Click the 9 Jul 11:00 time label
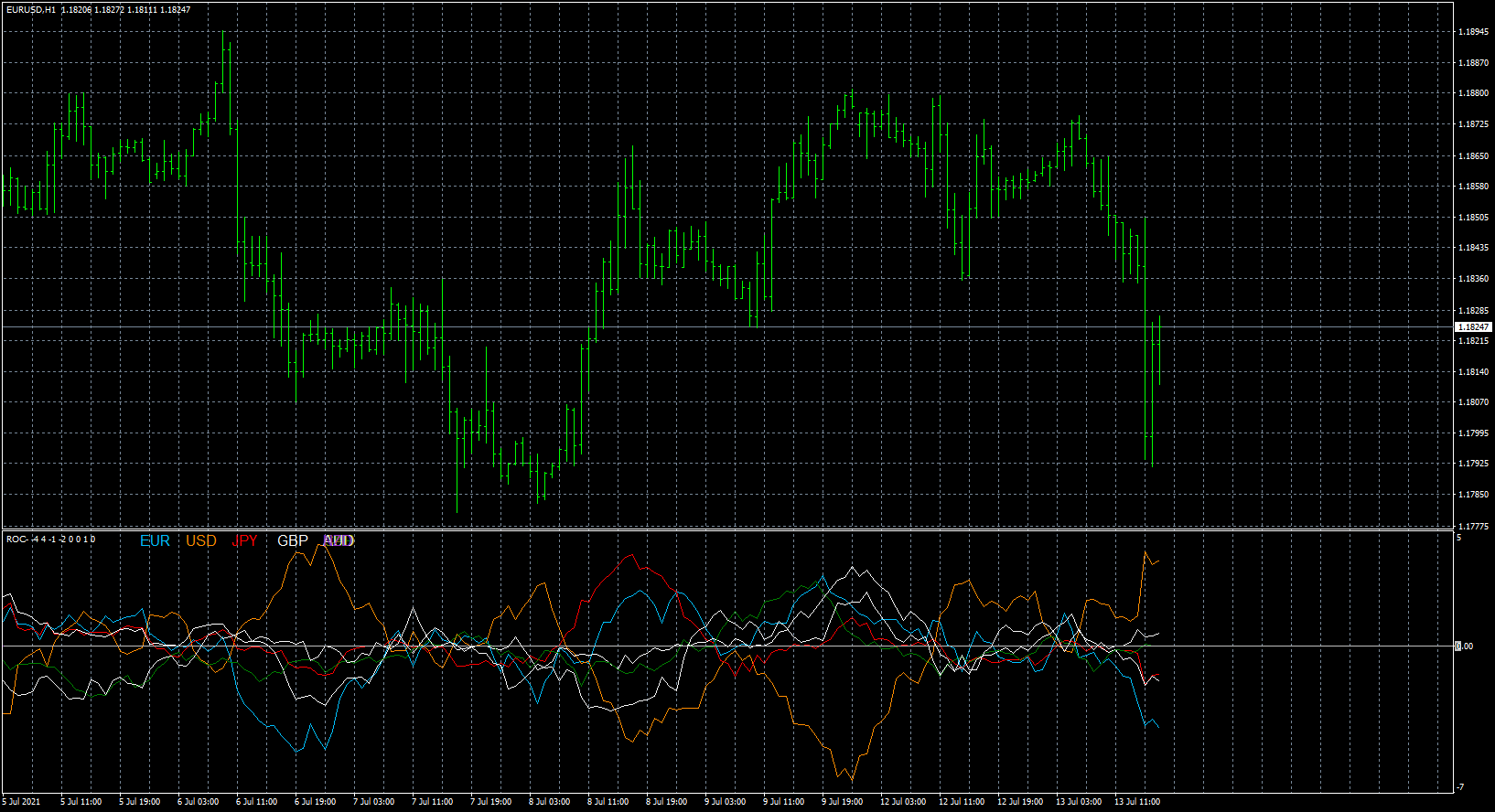This screenshot has width=1495, height=812. [784, 802]
